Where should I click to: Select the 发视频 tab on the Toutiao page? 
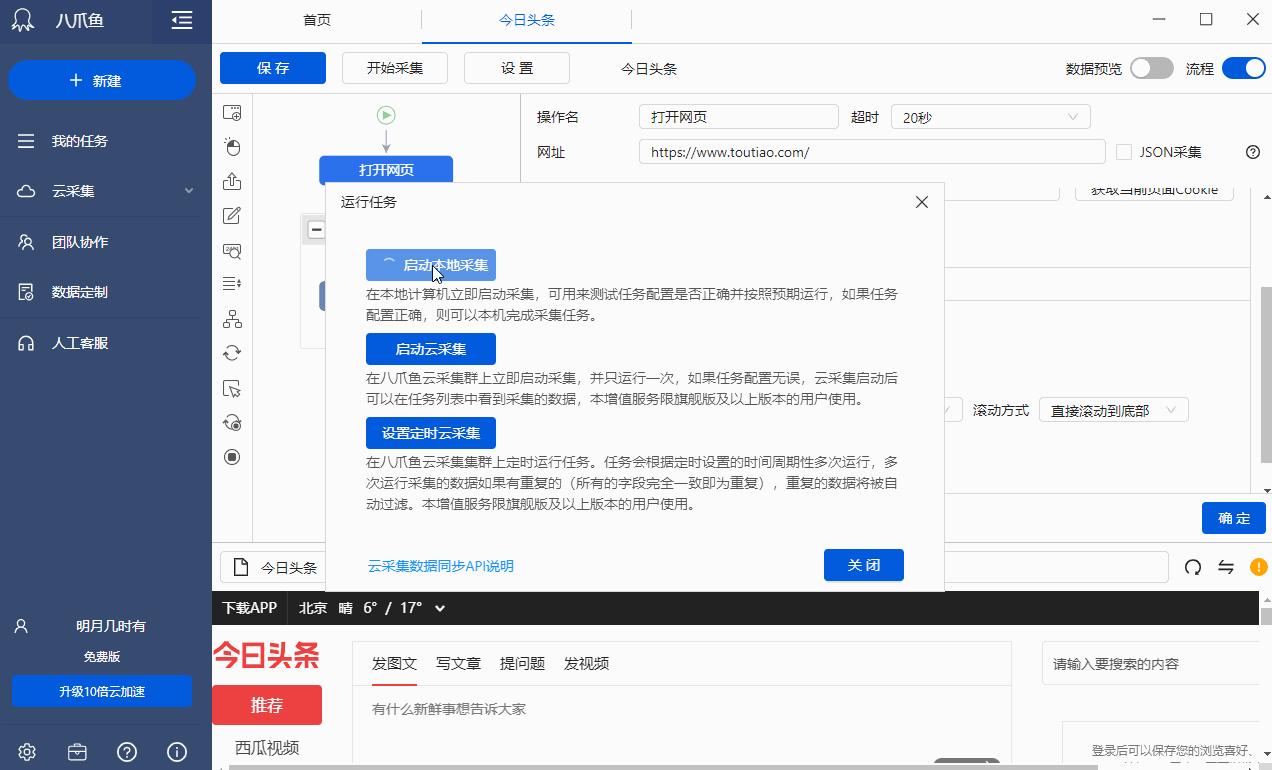coord(586,663)
